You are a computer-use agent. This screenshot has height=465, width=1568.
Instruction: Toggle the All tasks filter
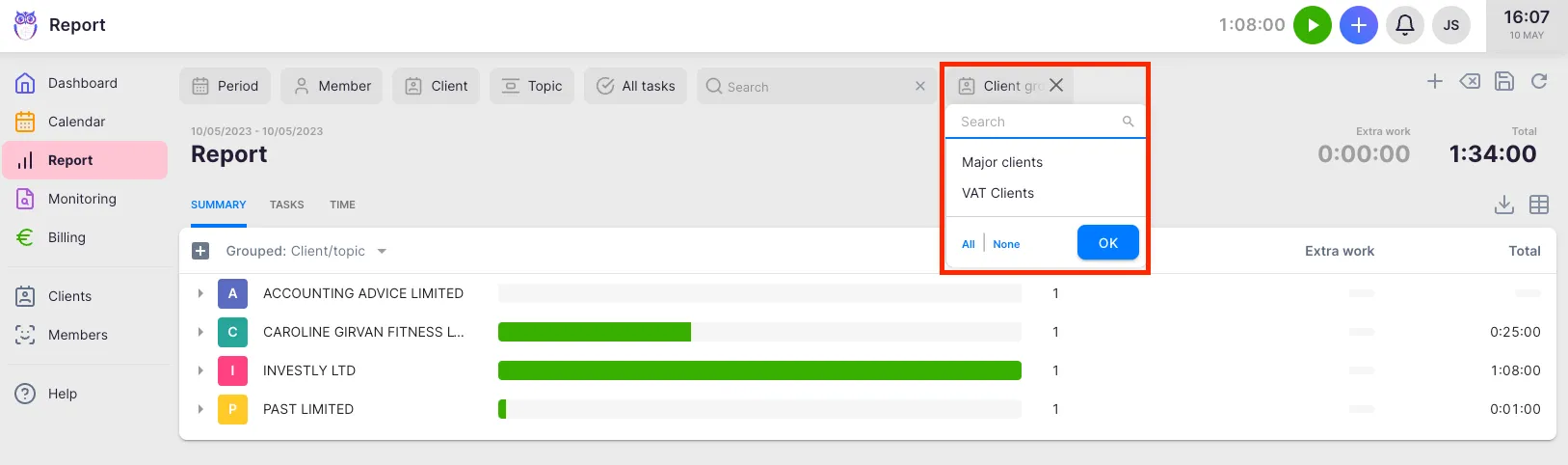636,86
